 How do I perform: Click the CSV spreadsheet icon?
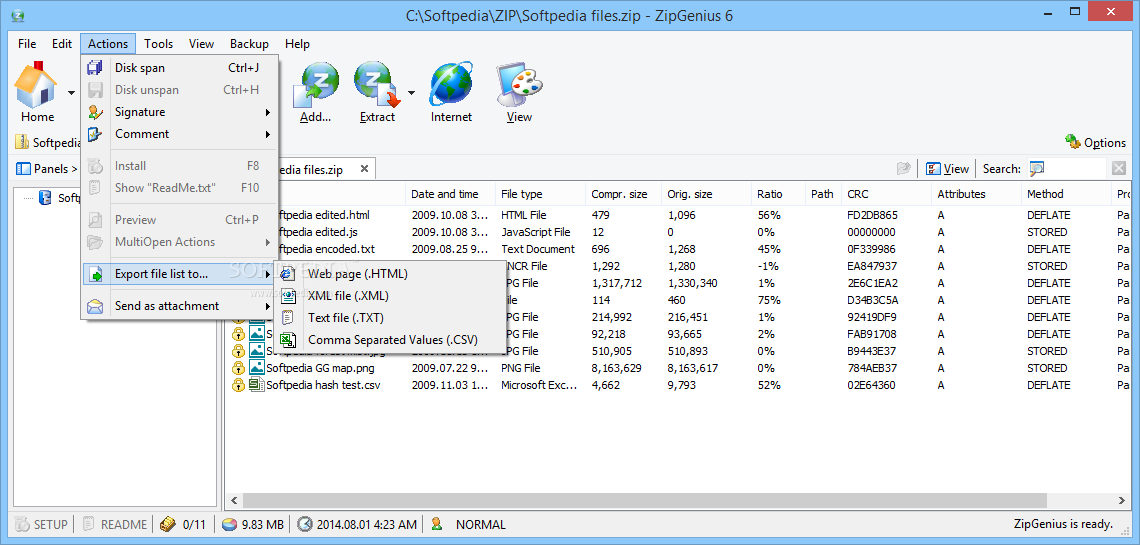coord(289,339)
